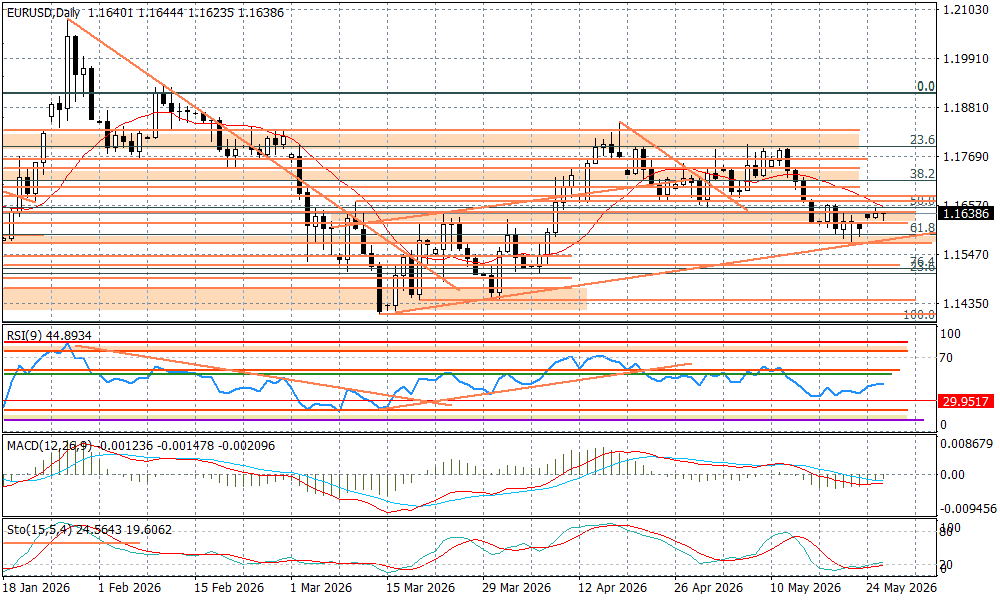Select the Fibonacci 100.0 level label

(919, 314)
